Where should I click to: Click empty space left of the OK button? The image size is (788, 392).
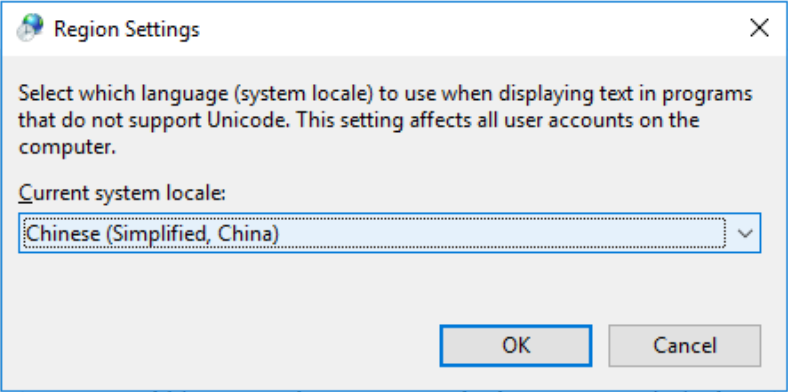226,346
